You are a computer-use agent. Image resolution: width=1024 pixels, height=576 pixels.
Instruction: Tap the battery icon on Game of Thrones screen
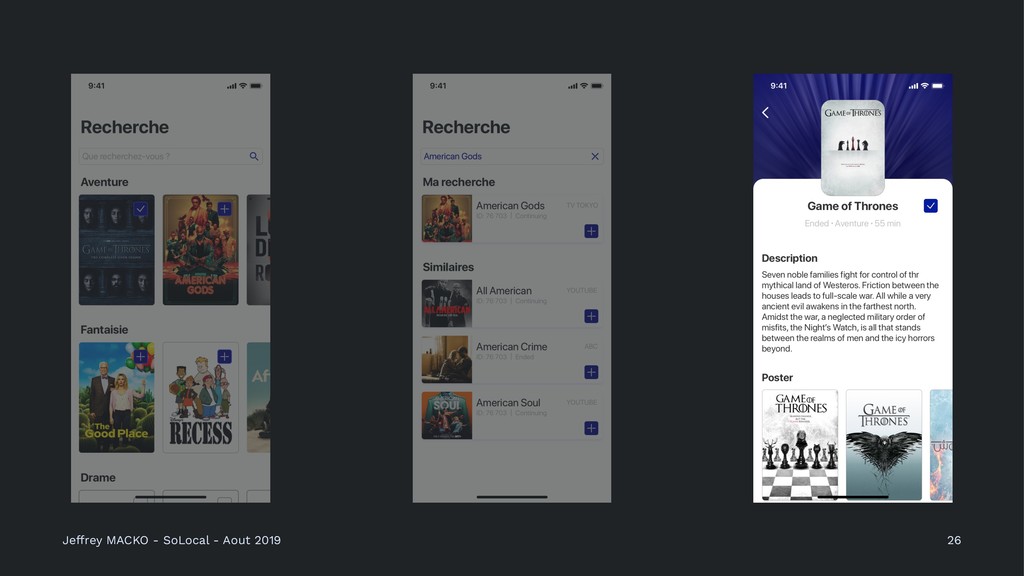pyautogui.click(x=937, y=86)
